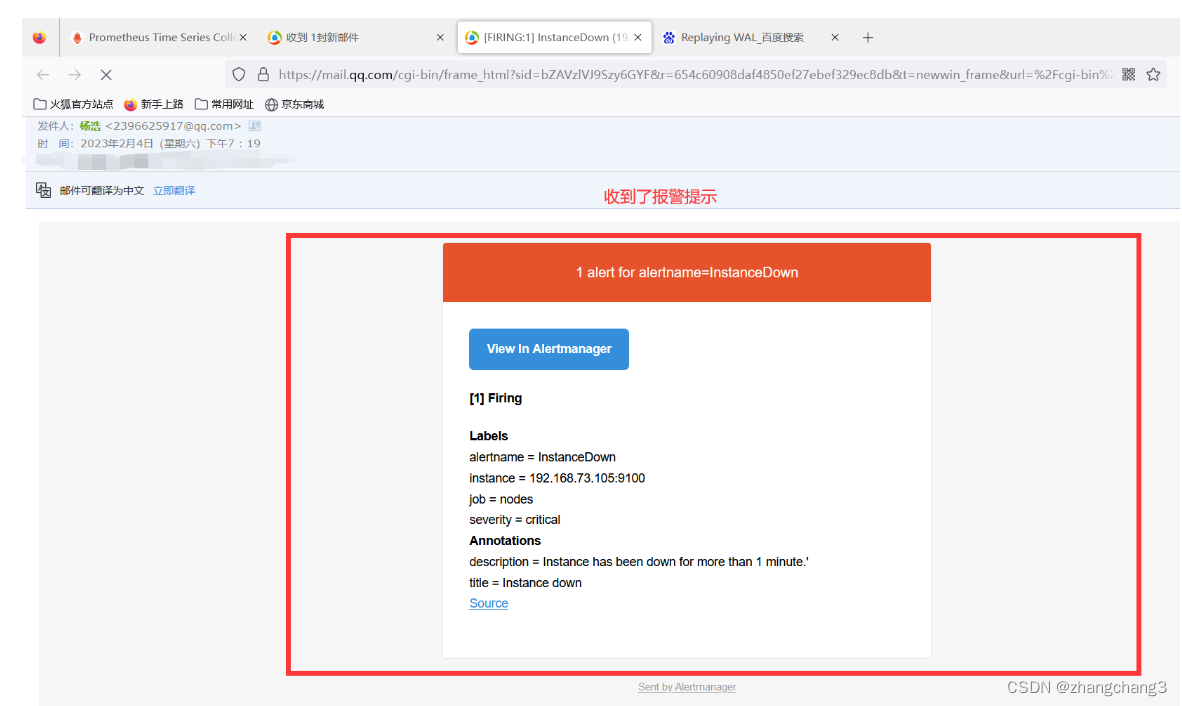This screenshot has width=1182, height=706.
Task: Open the Source link
Action: pos(488,604)
